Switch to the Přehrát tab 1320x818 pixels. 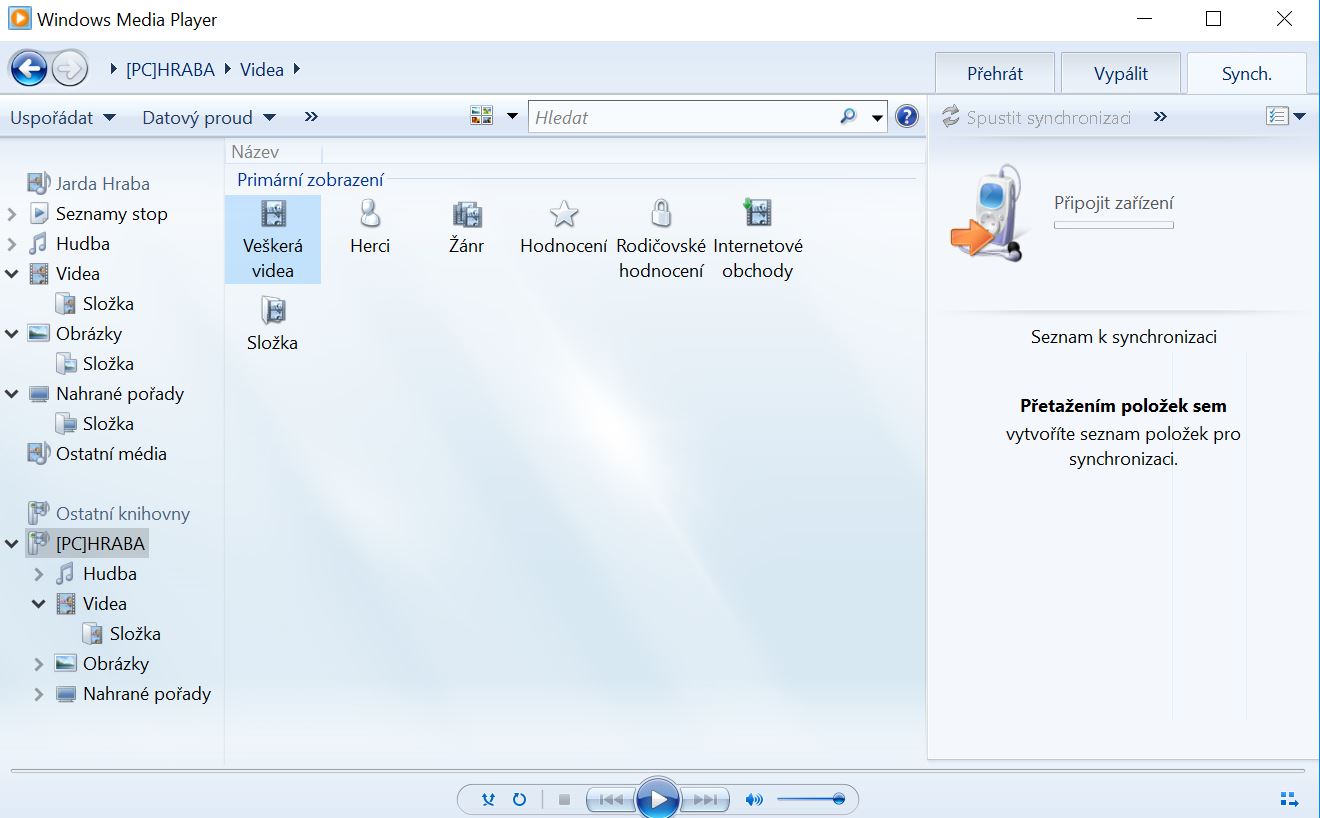coord(994,74)
